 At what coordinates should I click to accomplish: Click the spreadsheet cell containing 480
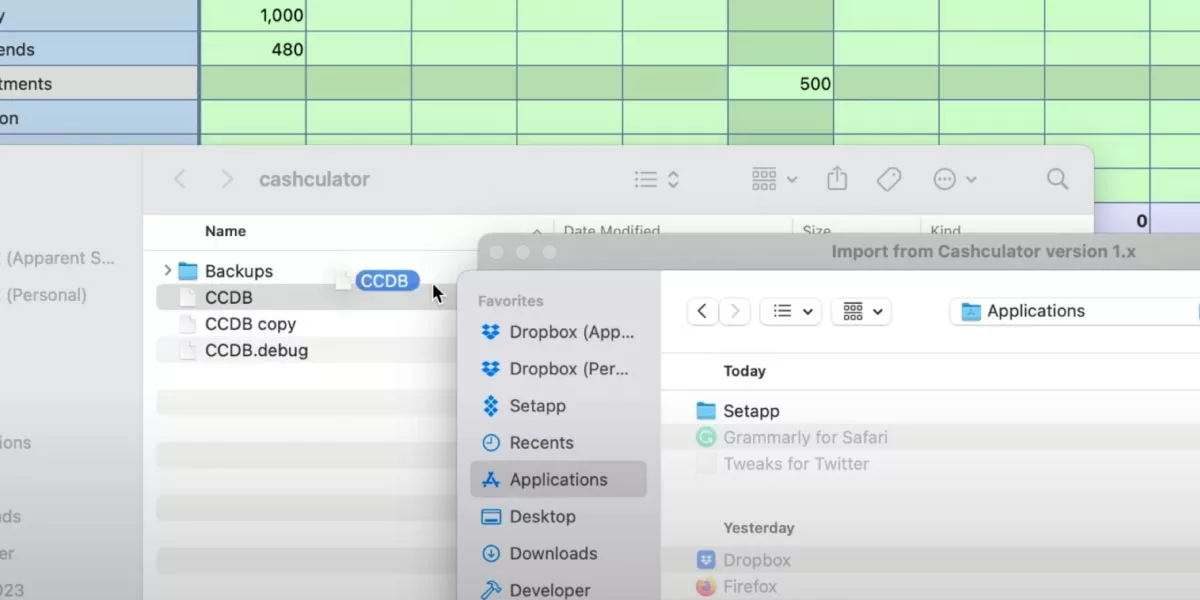click(x=253, y=49)
